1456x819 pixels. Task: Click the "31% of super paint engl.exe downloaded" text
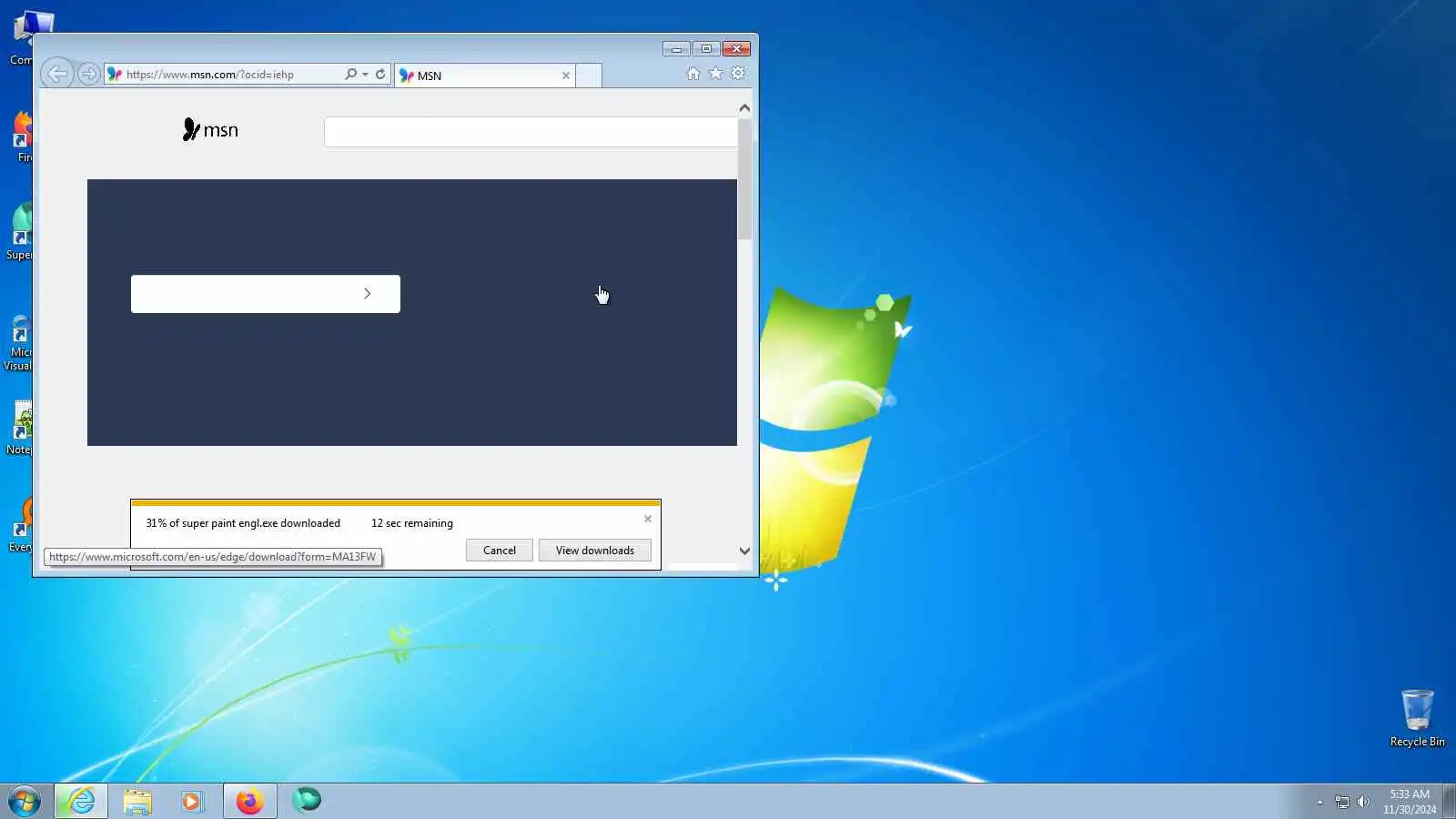click(243, 523)
